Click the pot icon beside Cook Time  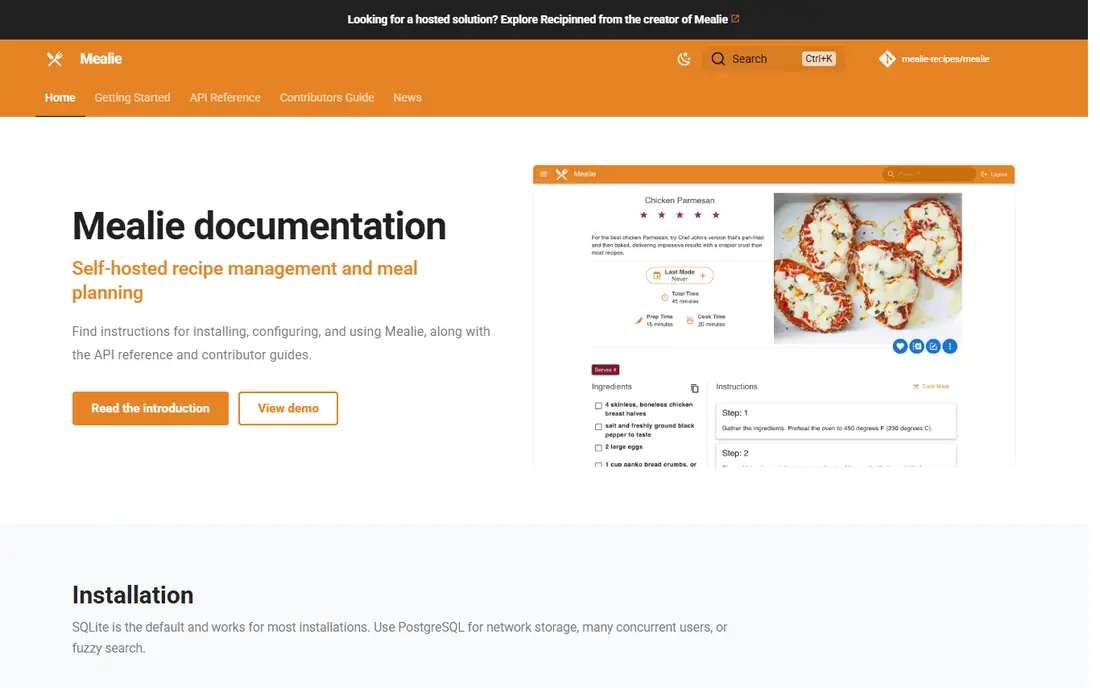(x=690, y=321)
